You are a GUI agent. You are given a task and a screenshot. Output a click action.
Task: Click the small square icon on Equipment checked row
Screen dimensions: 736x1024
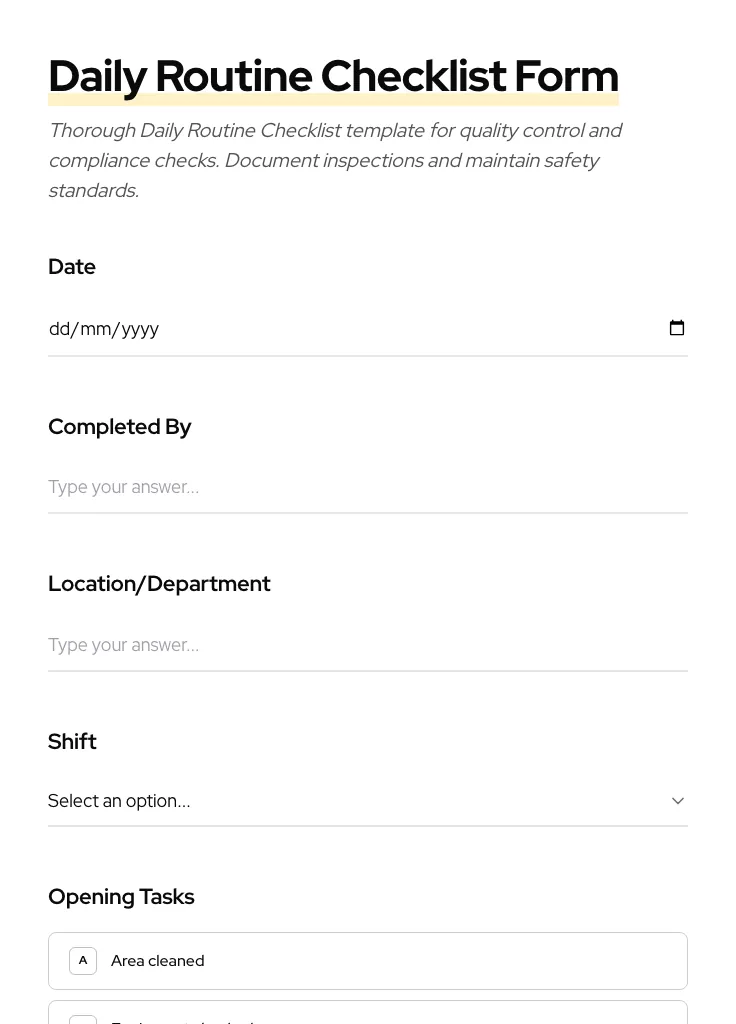[x=83, y=1020]
